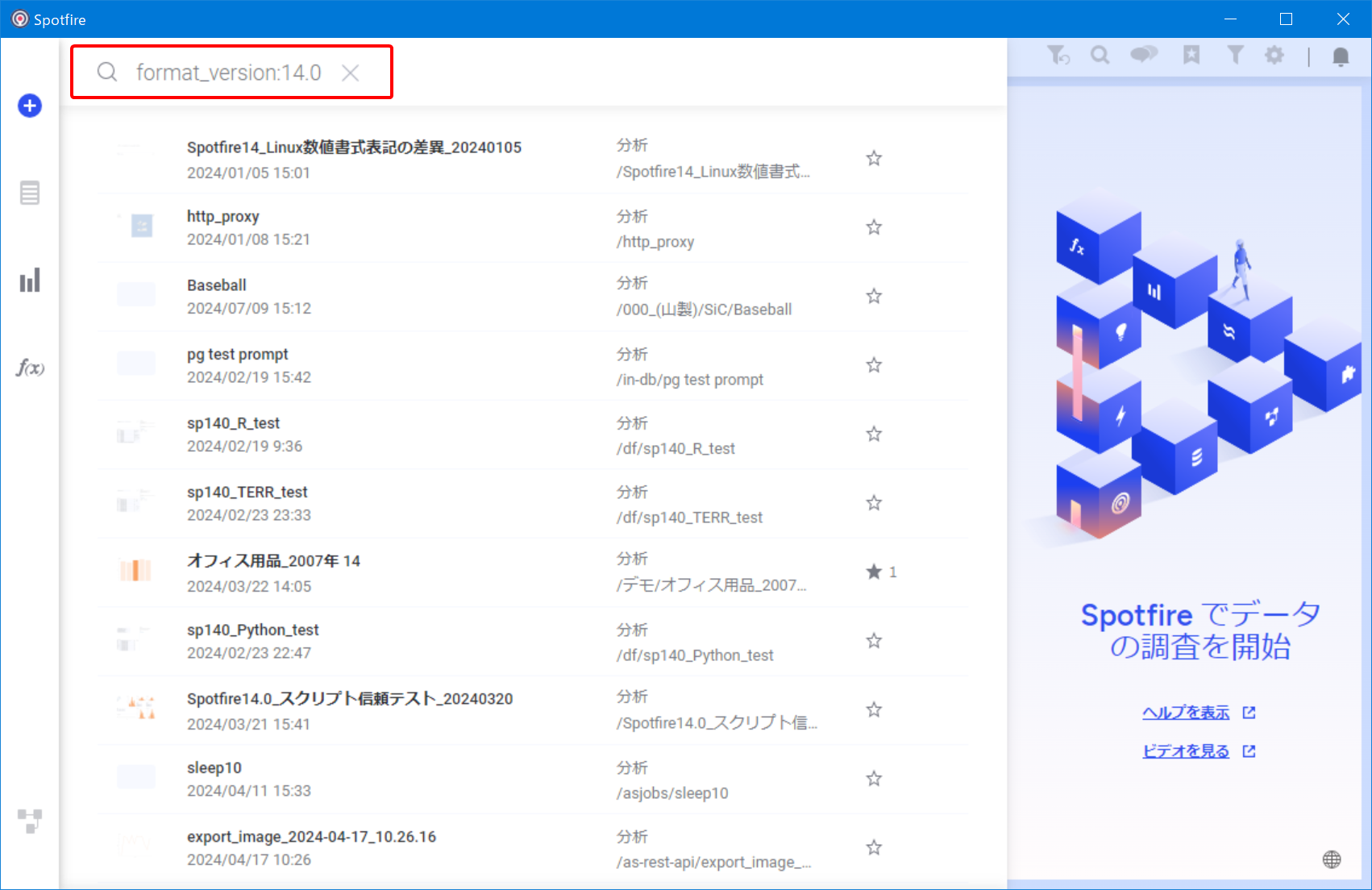Screen dimensions: 1372x890
Task: Clear the format_version:14.0 search text
Action: (x=350, y=73)
